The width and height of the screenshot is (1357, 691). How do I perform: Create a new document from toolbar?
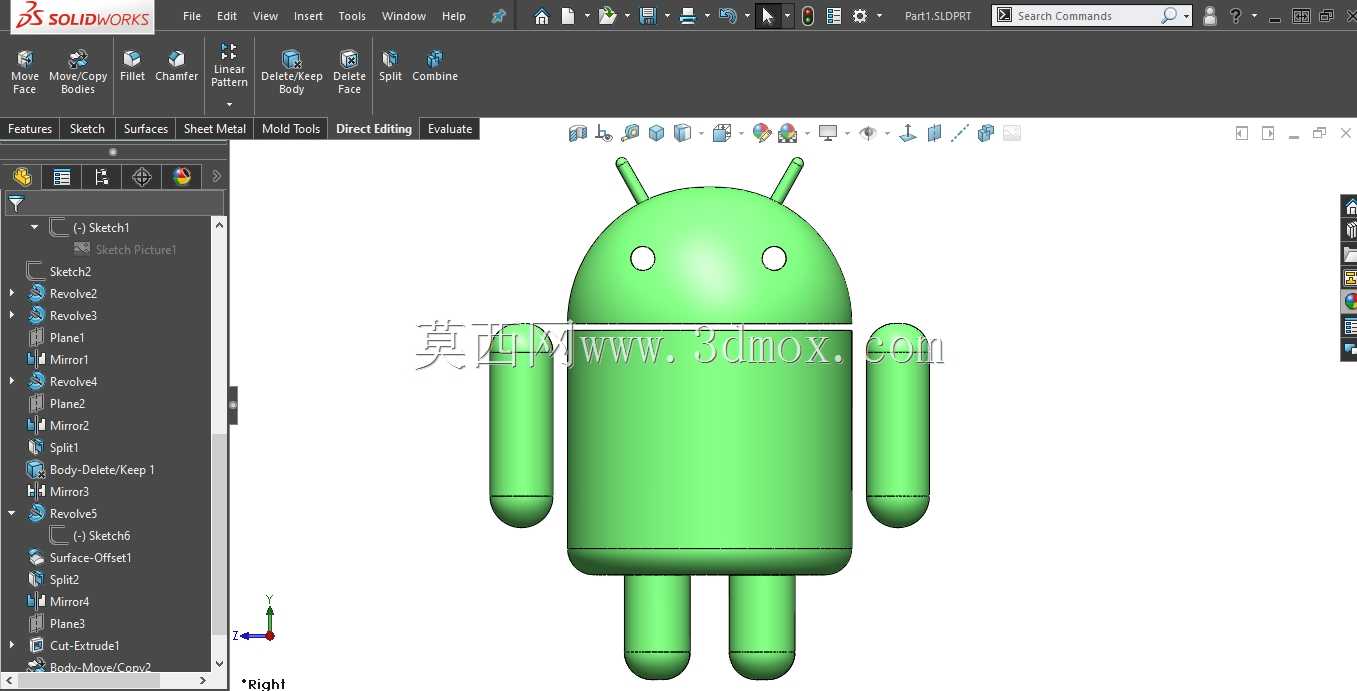click(x=568, y=16)
